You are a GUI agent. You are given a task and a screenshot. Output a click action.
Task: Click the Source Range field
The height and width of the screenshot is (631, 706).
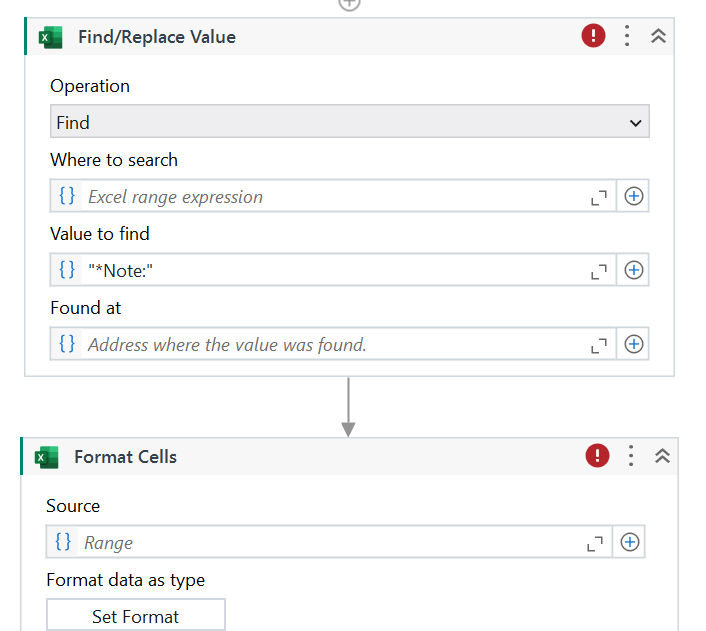331,542
